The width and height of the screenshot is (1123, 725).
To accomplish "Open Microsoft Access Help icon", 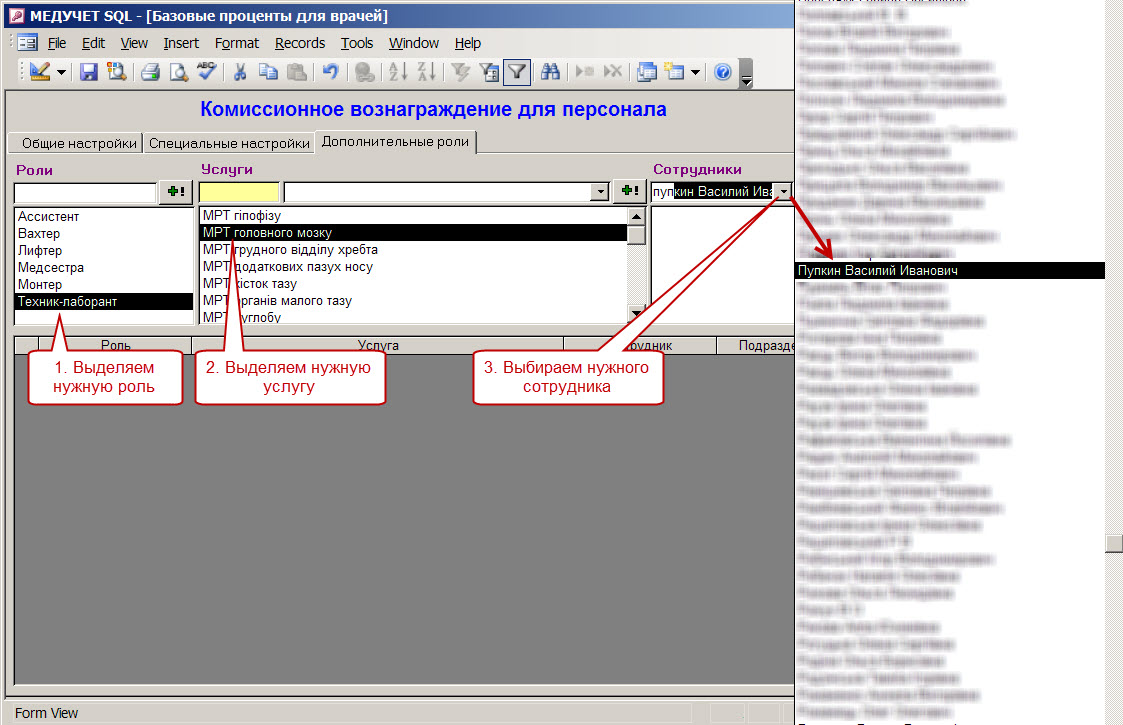I will coord(723,72).
